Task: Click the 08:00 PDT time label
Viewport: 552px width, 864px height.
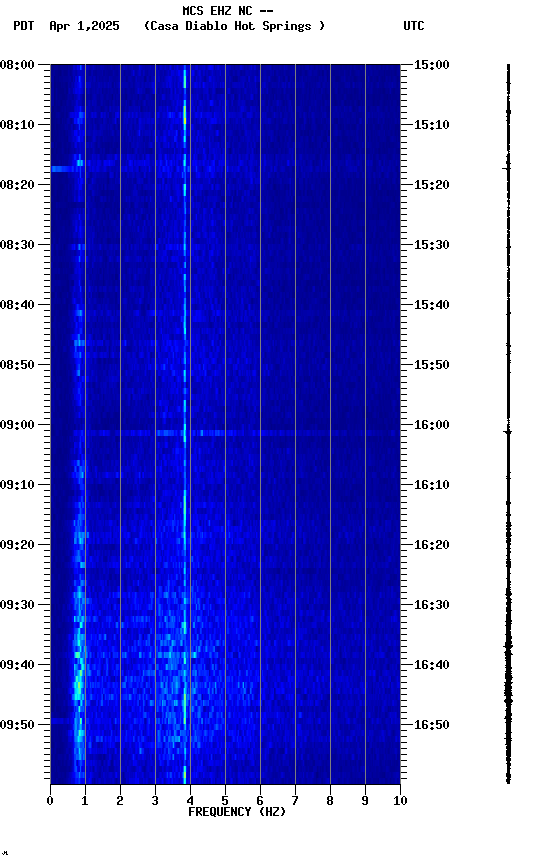Action: (x=17, y=65)
